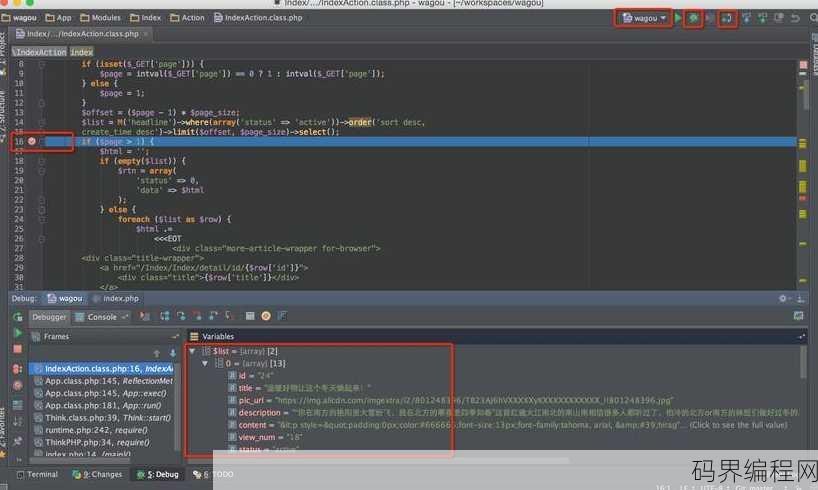This screenshot has height=490, width=818.
Task: Open the wagou run configuration dropdown
Action: [x=644, y=18]
